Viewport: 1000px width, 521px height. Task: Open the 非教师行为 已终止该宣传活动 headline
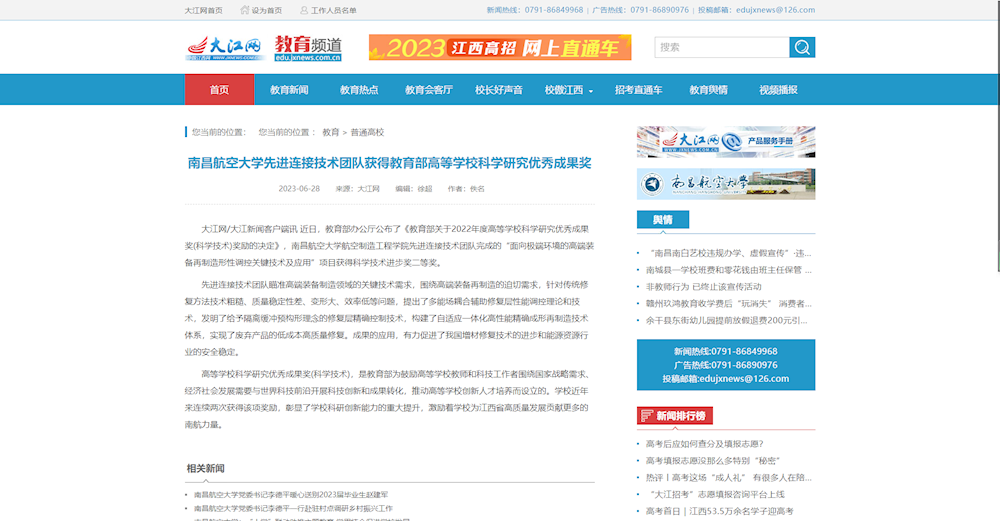(x=703, y=286)
